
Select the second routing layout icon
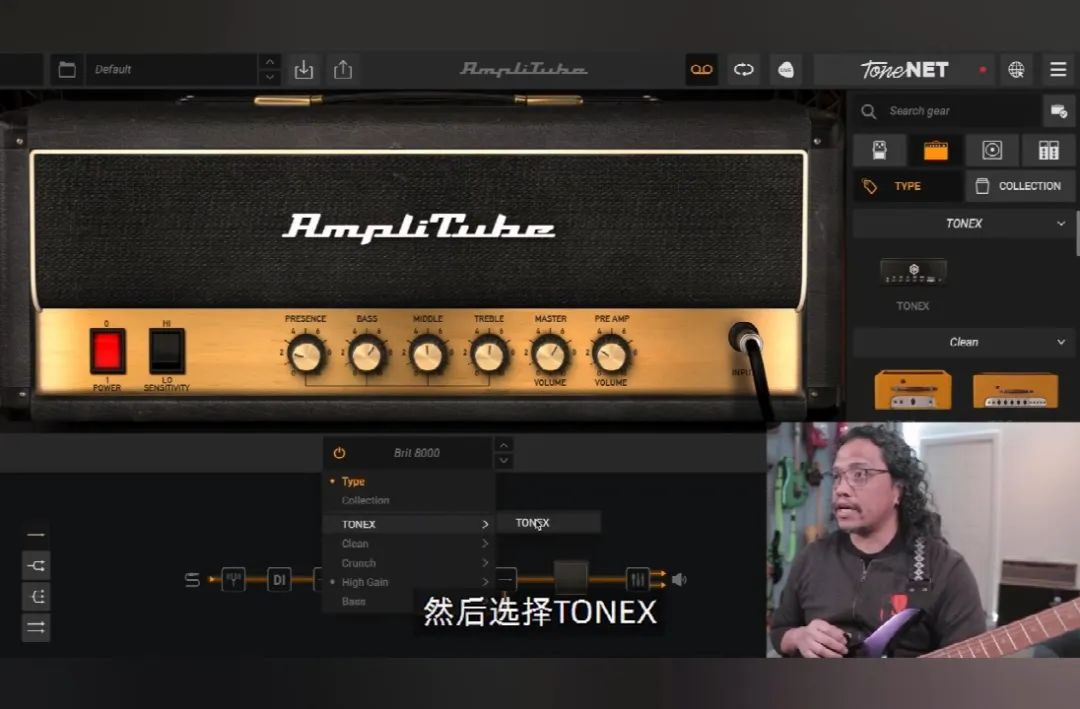click(36, 566)
